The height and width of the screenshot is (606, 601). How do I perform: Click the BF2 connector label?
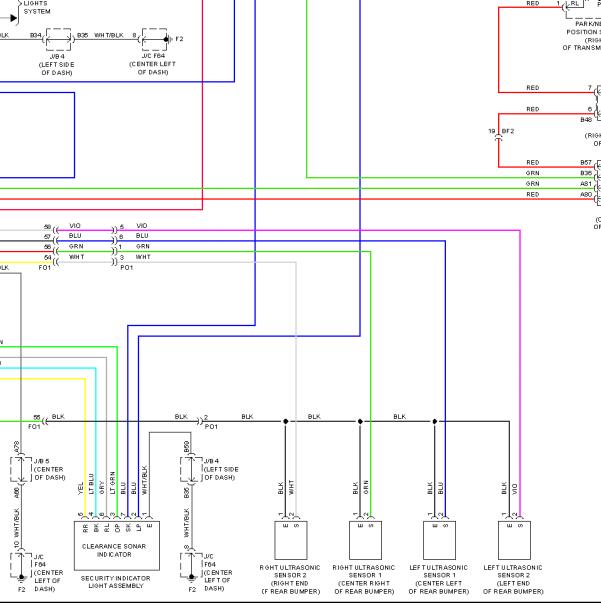coord(508,131)
